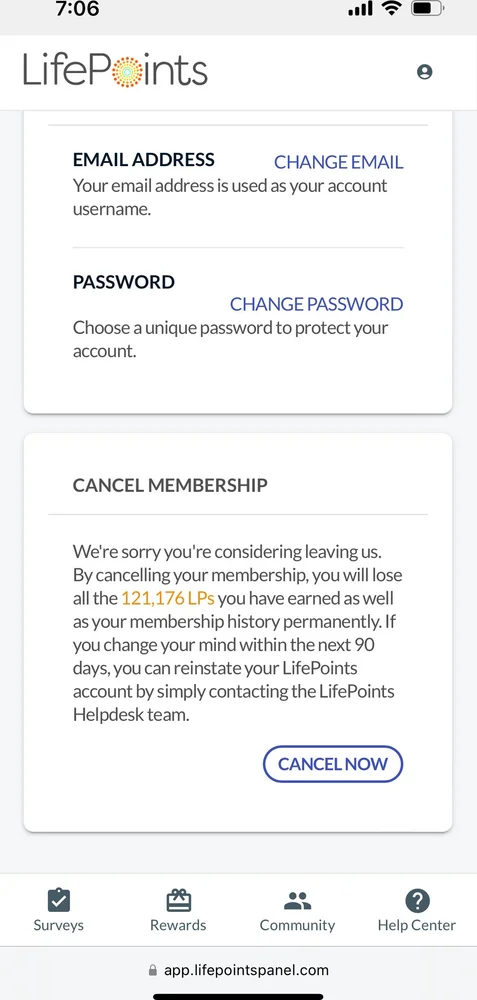The image size is (477, 1000).
Task: Open the Rewards gift icon
Action: coord(179,901)
